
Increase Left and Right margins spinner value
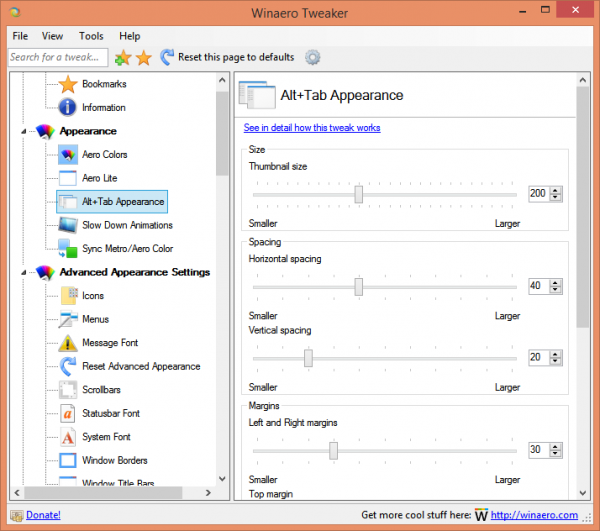[555, 446]
